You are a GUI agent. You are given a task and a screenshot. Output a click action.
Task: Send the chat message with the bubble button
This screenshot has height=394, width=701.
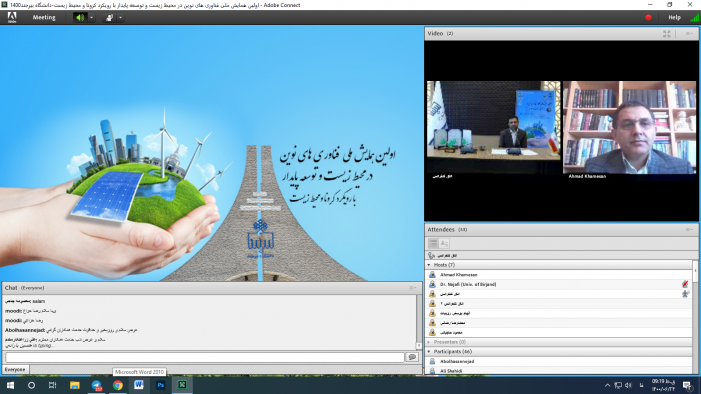click(x=412, y=357)
